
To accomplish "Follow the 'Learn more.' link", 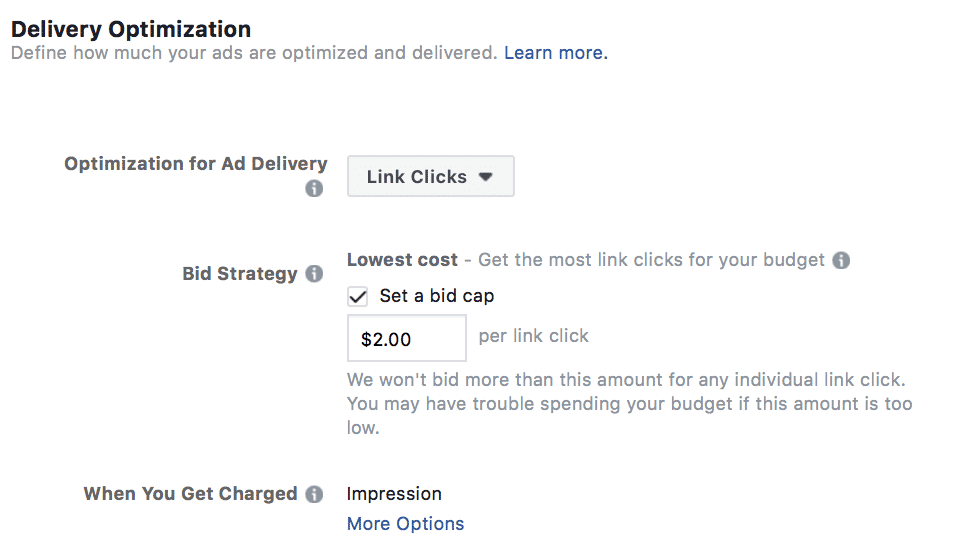I will tap(556, 53).
